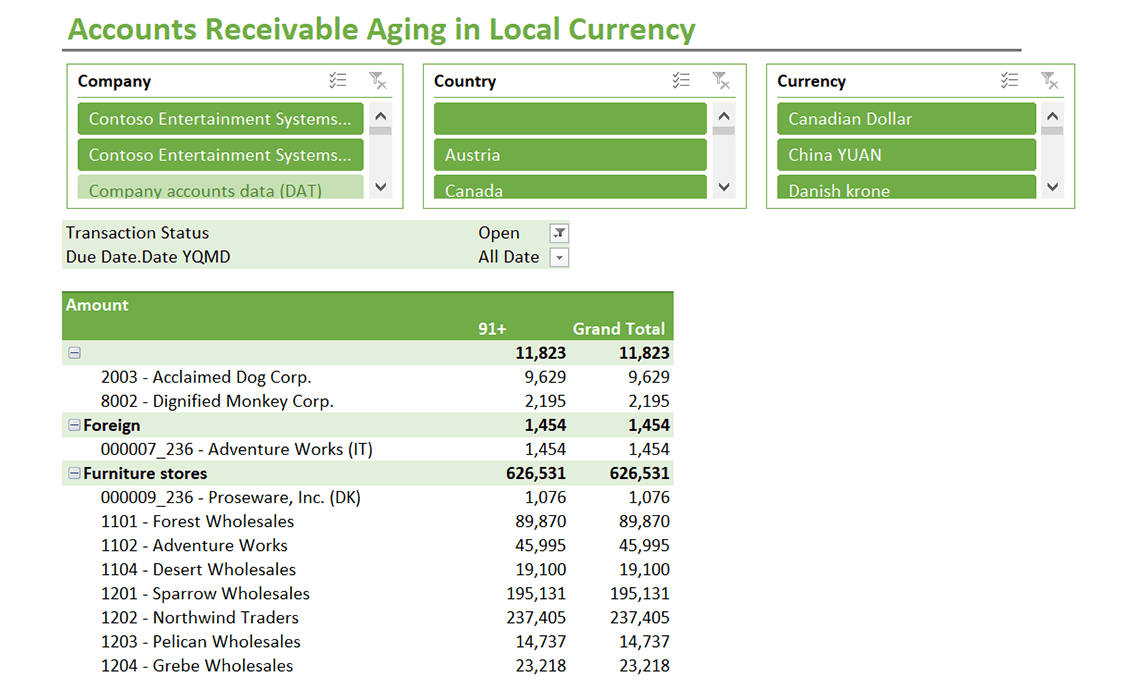Clear filter on Currency slicer
Viewport: 1140px width, 687px height.
(1049, 81)
